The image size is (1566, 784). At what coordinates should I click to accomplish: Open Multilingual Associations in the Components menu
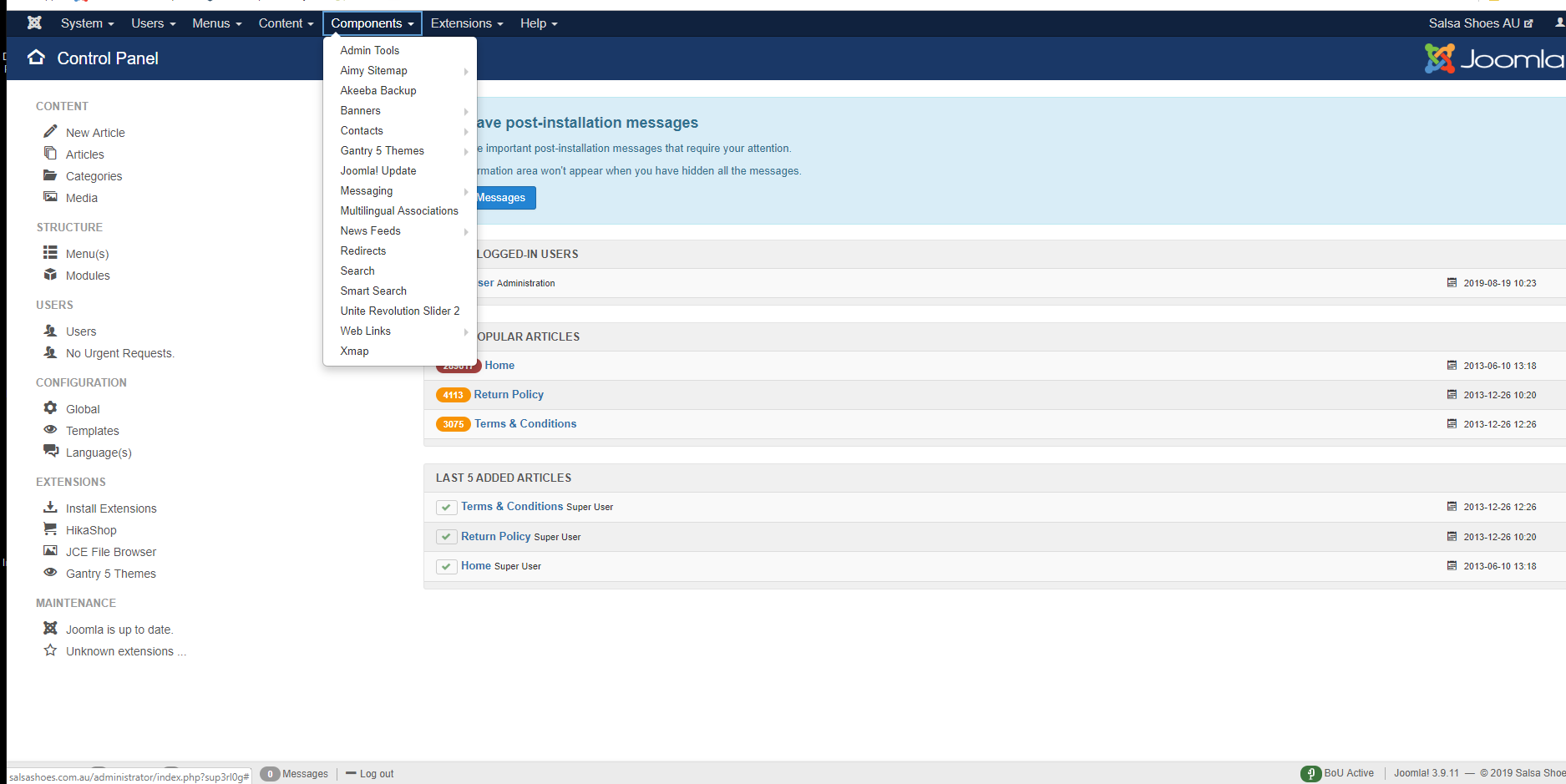coord(399,210)
